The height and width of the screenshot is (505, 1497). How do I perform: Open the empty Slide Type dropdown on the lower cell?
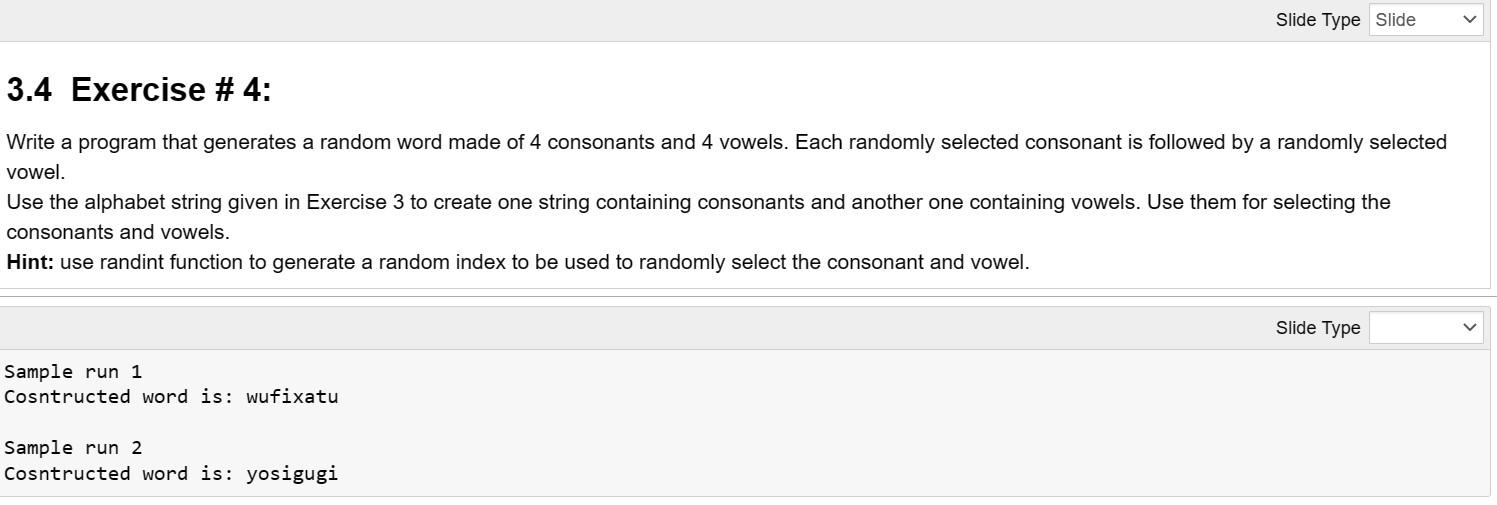pos(1426,328)
